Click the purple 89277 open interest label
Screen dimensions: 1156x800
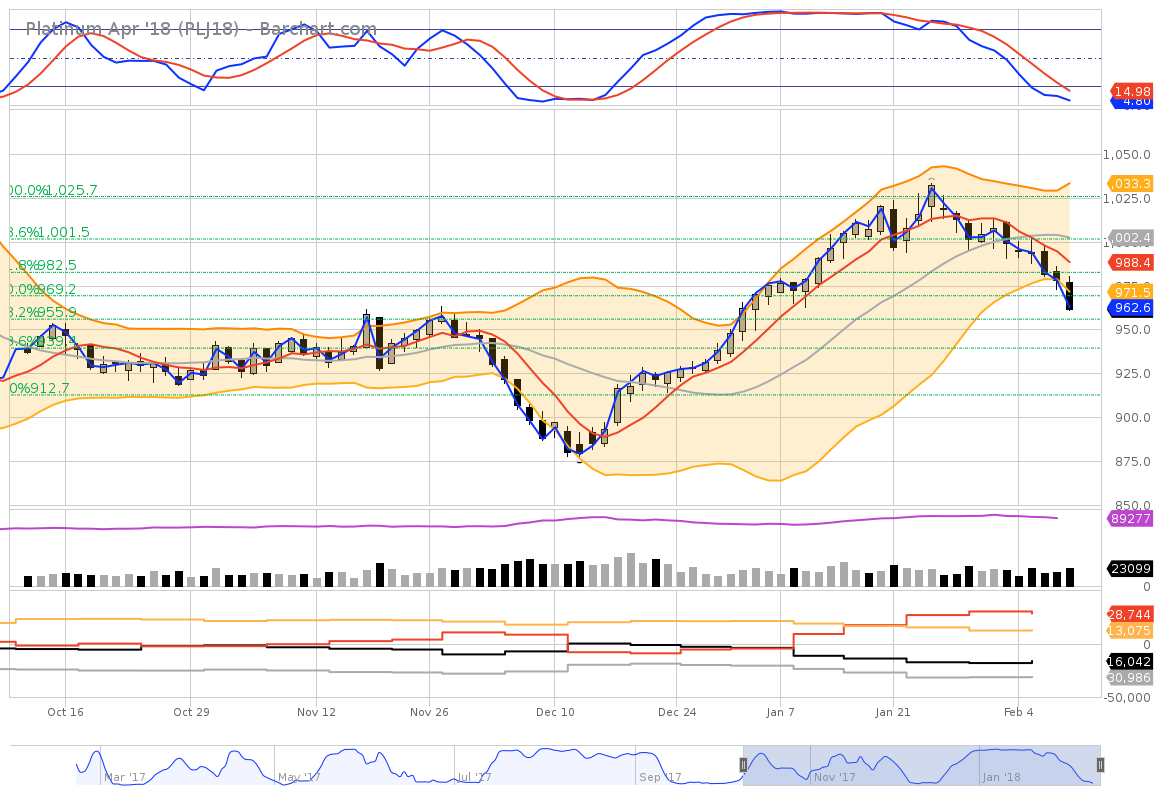click(x=1130, y=518)
